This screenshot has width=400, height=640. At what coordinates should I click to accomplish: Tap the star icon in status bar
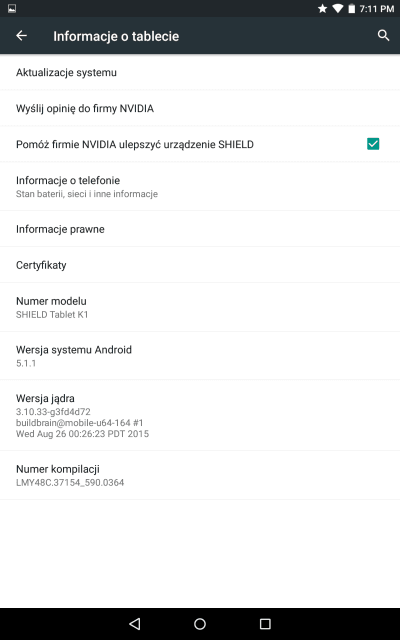(322, 9)
